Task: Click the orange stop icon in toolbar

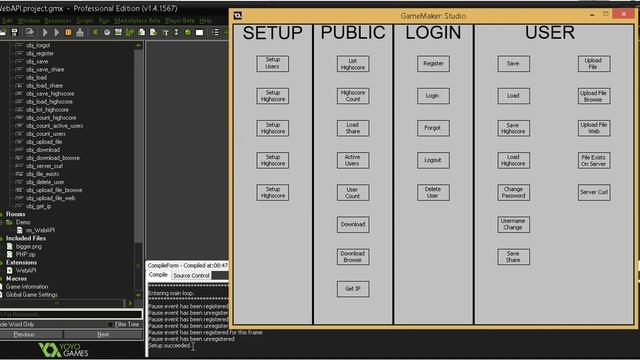Action: (68, 32)
